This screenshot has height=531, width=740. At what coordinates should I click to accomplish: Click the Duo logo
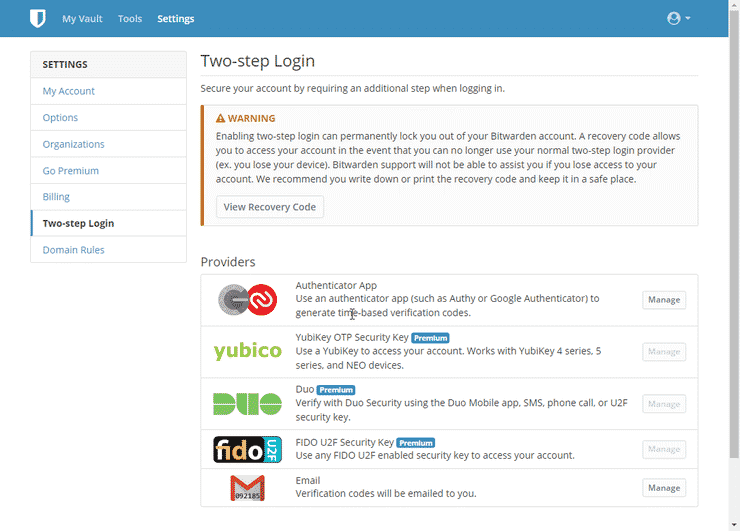pyautogui.click(x=248, y=404)
